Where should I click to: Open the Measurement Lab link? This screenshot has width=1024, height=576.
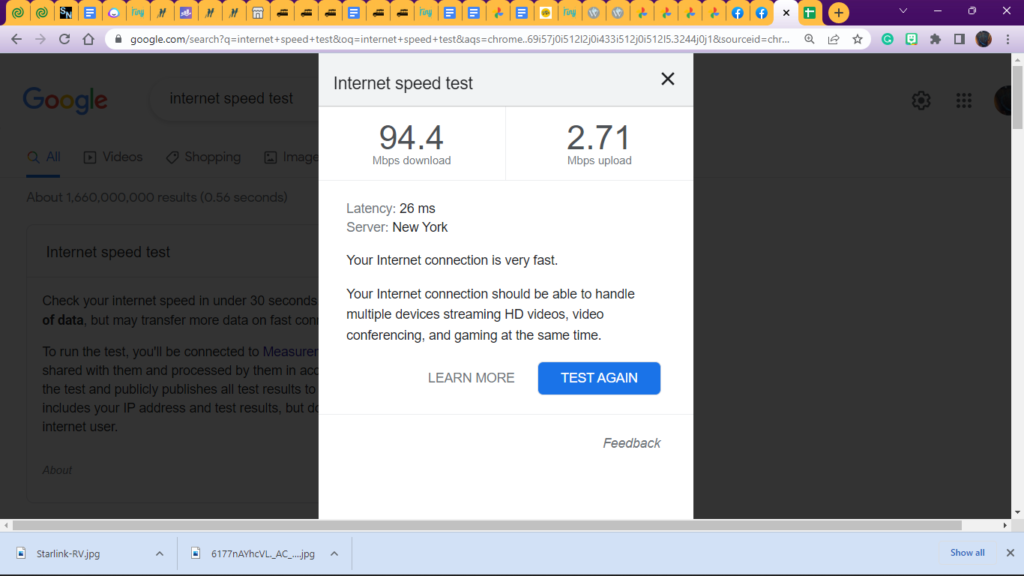tap(290, 352)
